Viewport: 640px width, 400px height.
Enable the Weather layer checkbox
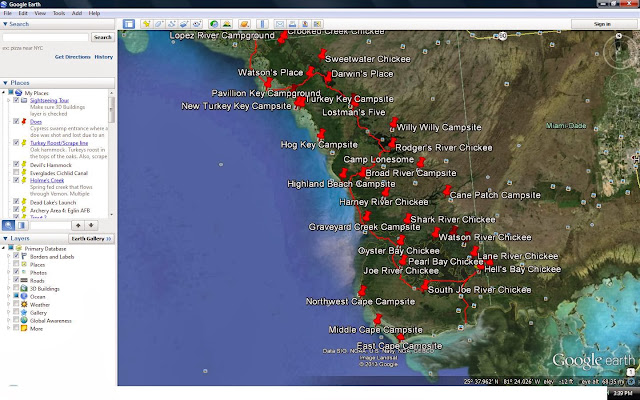click(16, 304)
